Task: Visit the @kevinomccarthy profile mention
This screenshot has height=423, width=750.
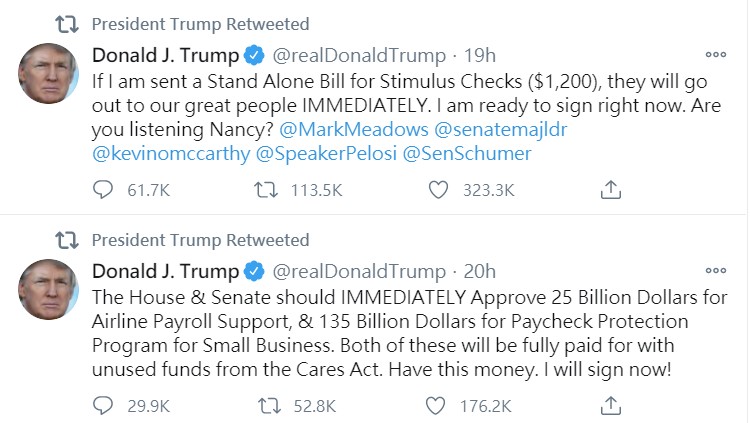Action: pos(169,154)
